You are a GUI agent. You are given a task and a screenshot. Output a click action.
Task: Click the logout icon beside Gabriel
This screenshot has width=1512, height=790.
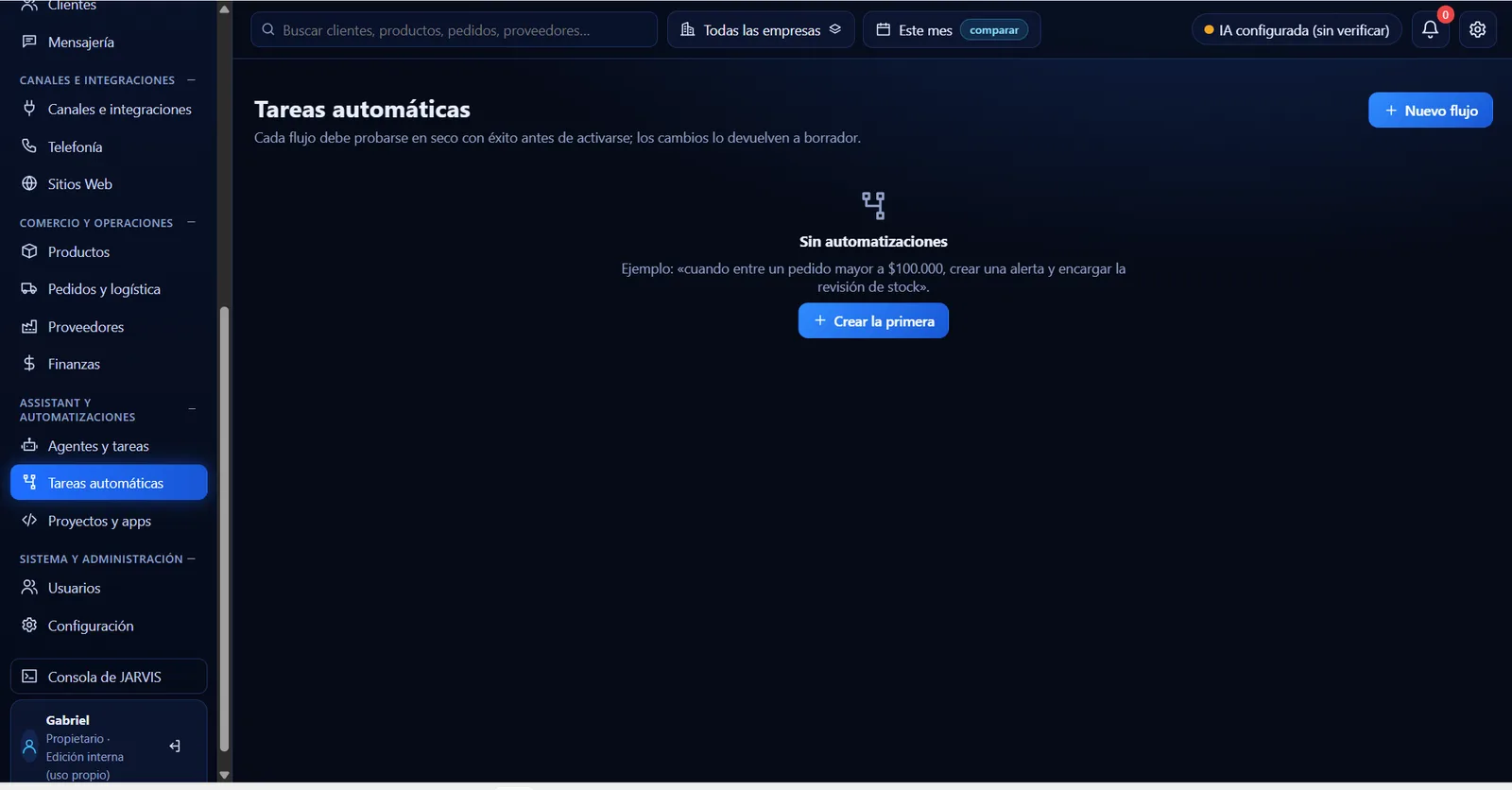pyautogui.click(x=175, y=747)
